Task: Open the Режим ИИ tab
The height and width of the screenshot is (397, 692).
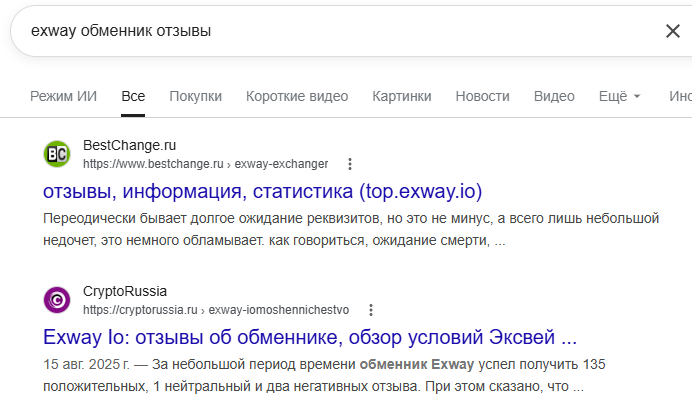Action: click(64, 96)
